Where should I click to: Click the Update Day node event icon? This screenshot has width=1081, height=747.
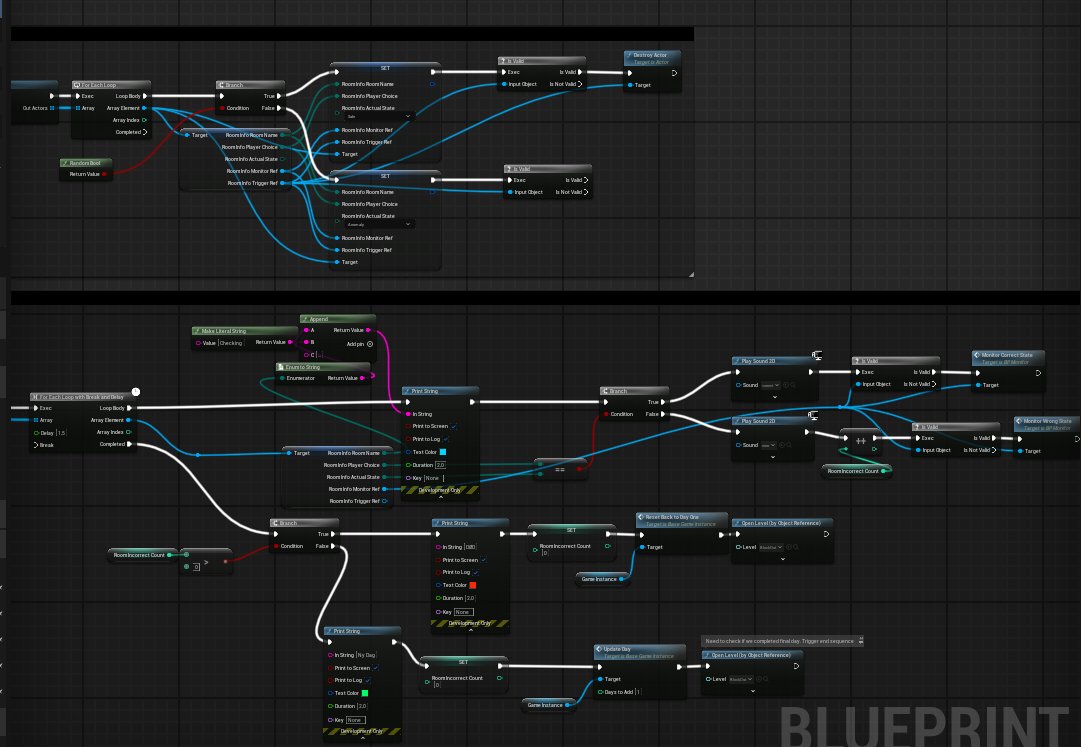pyautogui.click(x=601, y=649)
